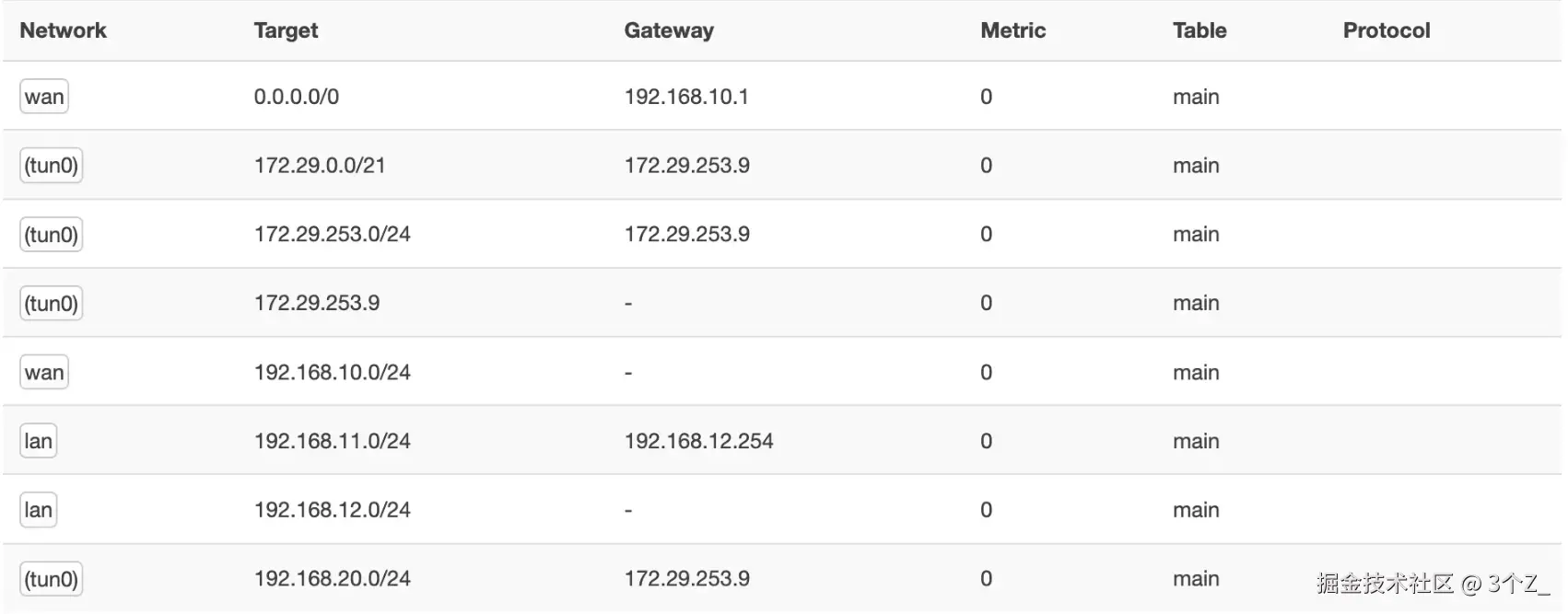Click the Metric column header
The width and height of the screenshot is (1568, 614).
1012,30
